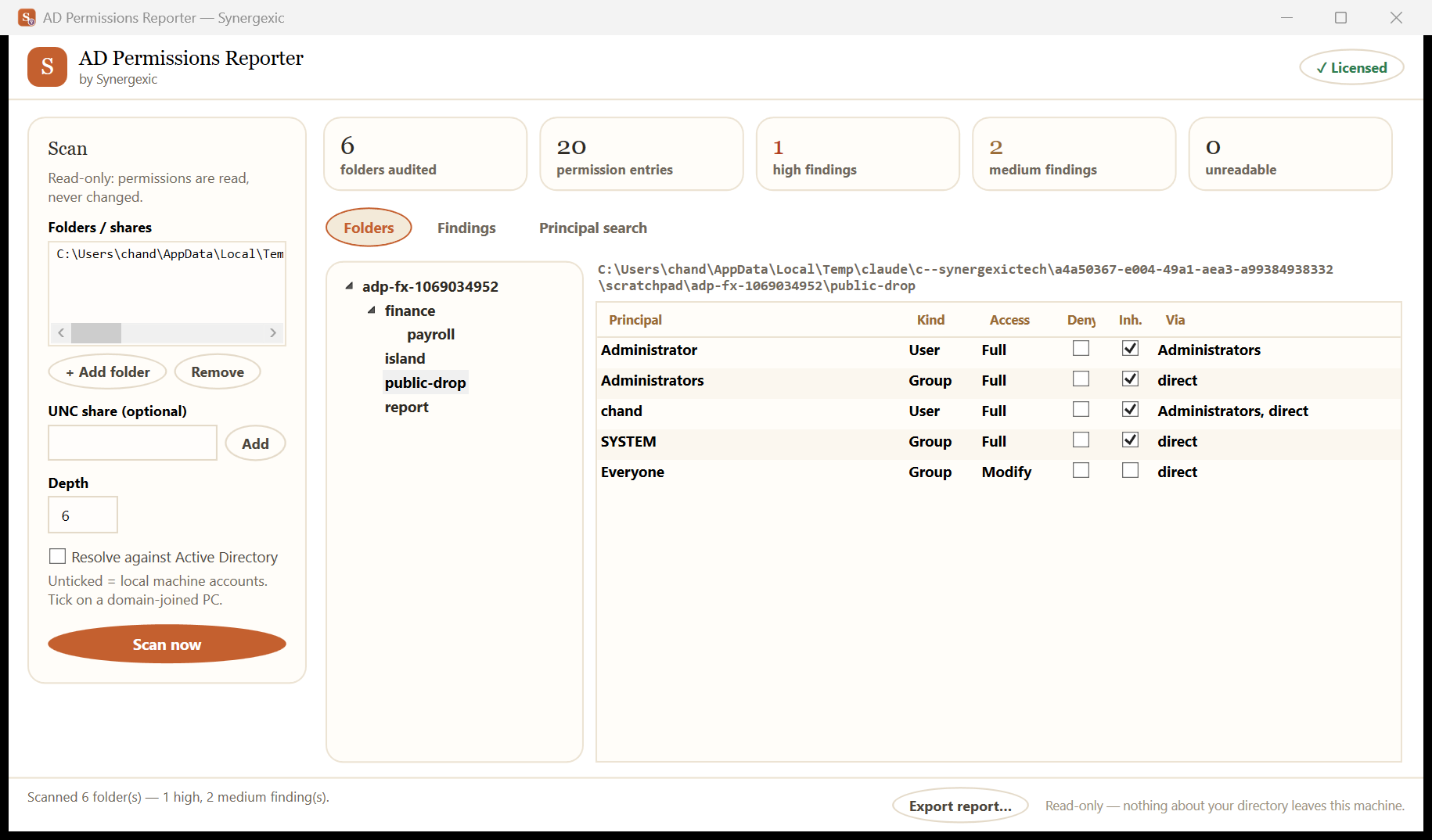Toggle Deny checkbox for chand row

tap(1081, 410)
